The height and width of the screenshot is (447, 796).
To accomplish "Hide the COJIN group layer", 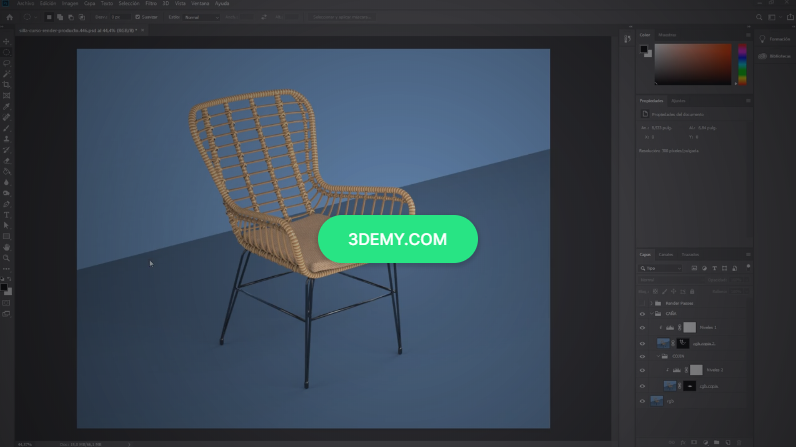I will [642, 357].
